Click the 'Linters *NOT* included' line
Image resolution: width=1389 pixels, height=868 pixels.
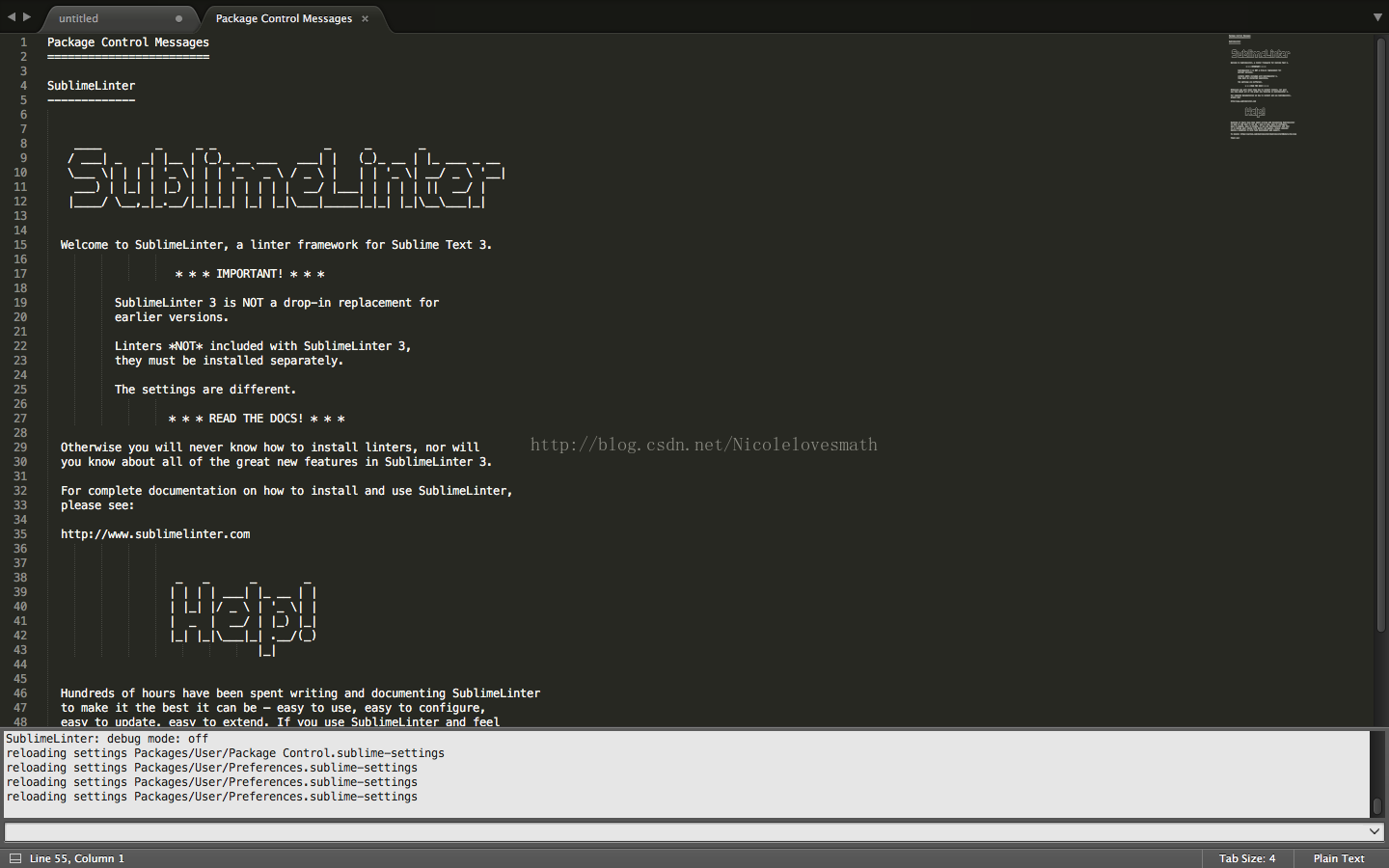coord(263,346)
